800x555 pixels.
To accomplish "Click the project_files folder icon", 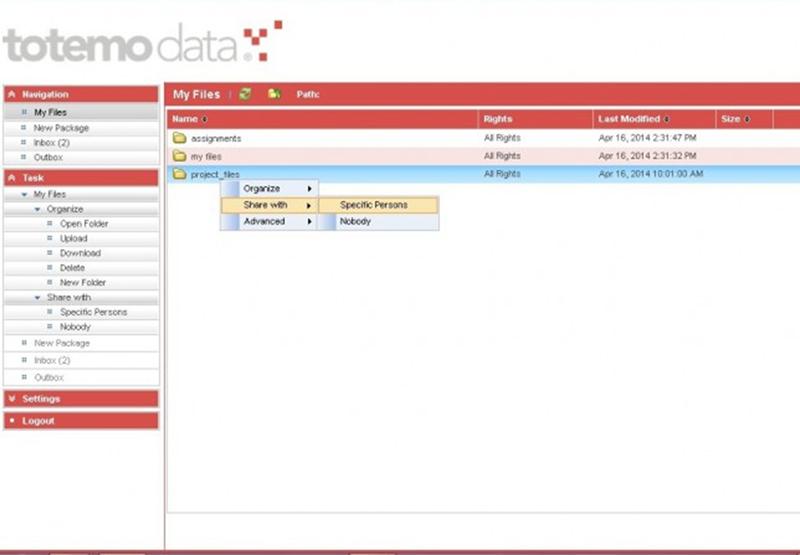I will (180, 174).
